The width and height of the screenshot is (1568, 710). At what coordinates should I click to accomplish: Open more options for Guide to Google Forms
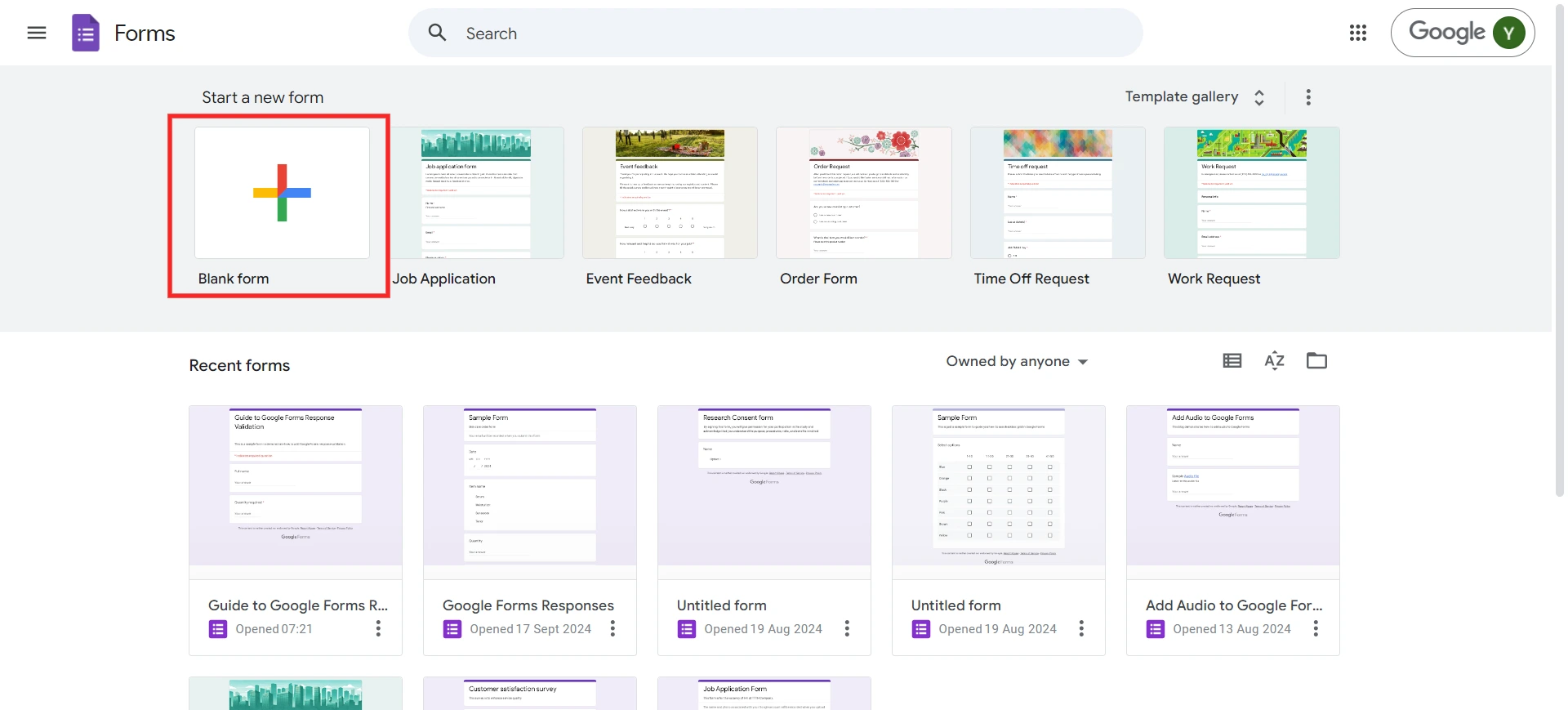(378, 628)
